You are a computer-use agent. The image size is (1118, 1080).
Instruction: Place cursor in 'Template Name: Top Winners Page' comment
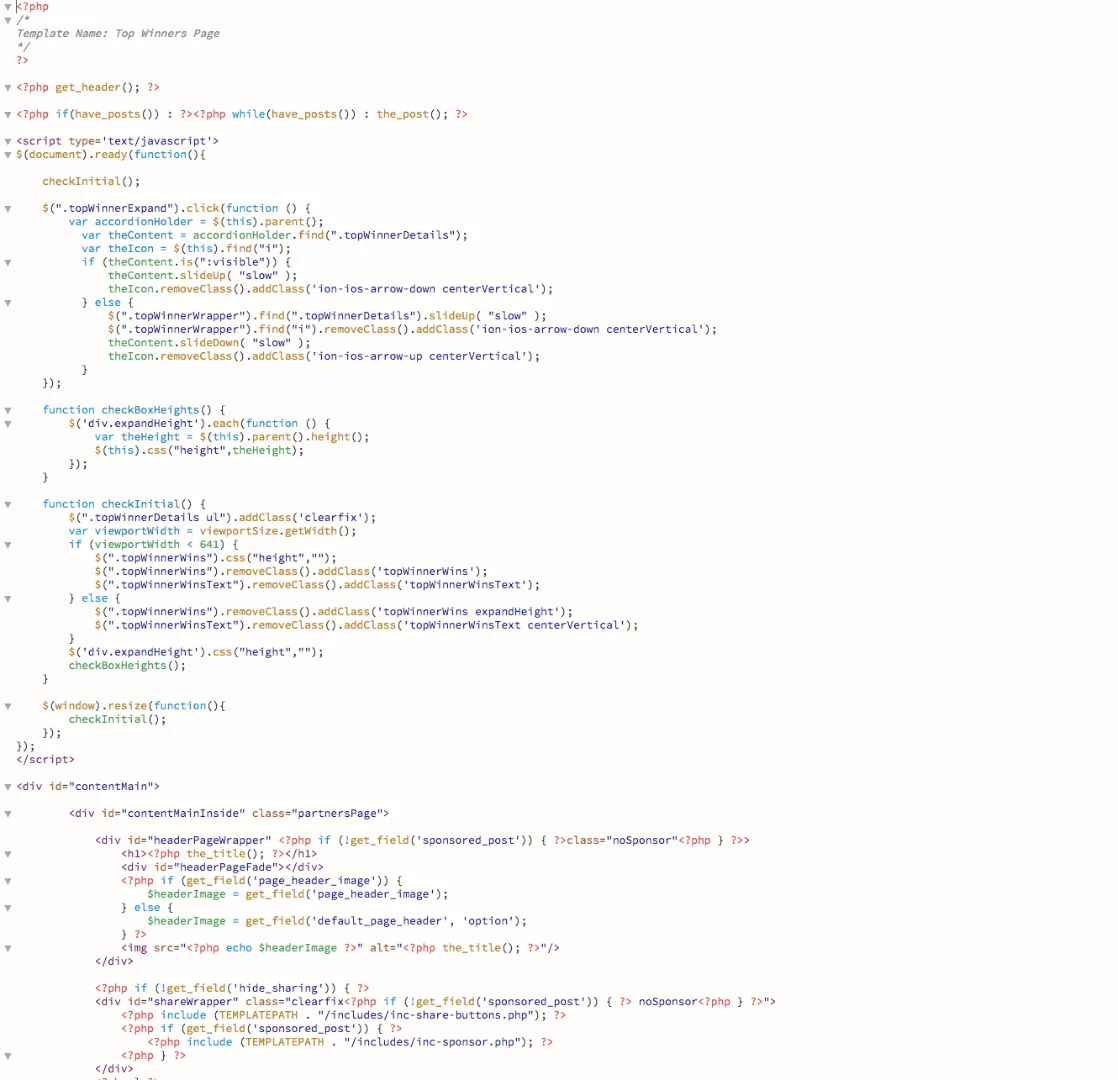coord(118,34)
